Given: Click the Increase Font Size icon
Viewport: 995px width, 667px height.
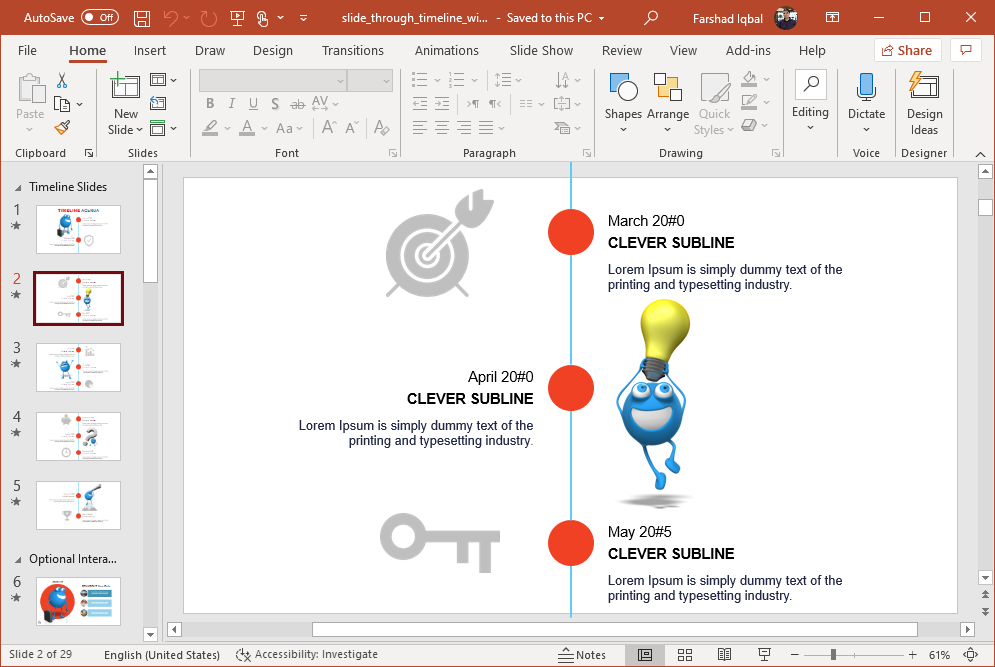Looking at the screenshot, I should point(329,128).
